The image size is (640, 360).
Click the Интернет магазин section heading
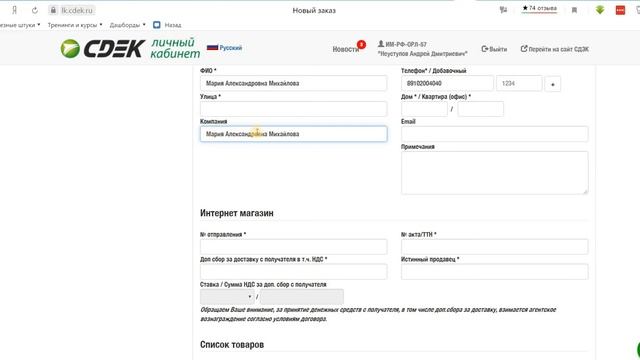click(237, 213)
